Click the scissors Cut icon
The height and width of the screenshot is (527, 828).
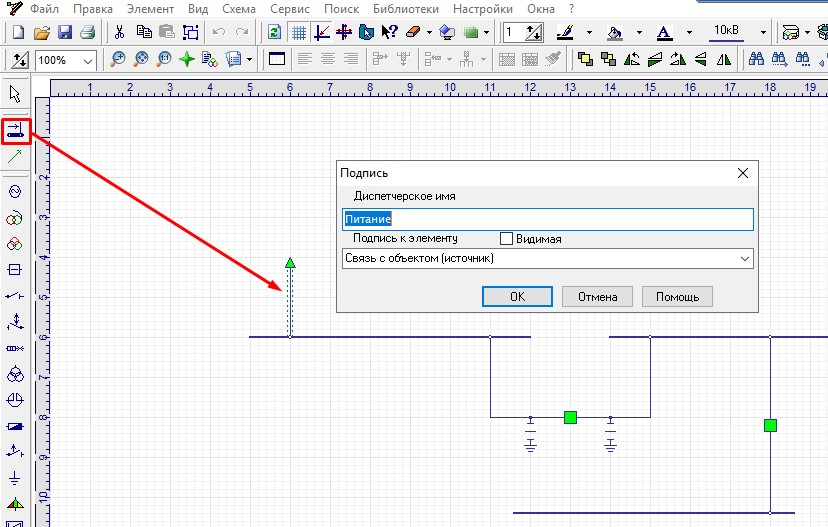[120, 33]
